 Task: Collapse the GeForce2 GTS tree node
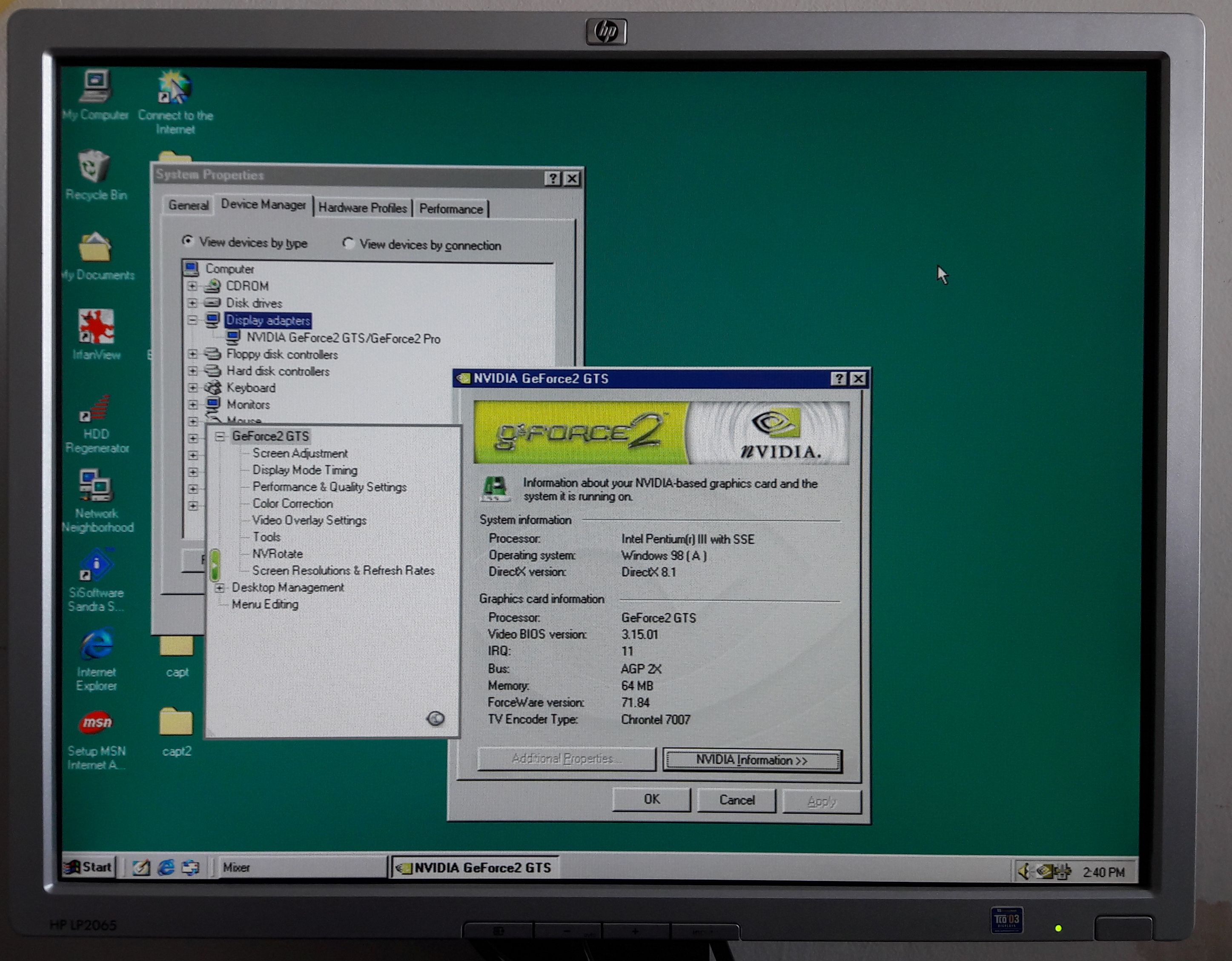(220, 437)
